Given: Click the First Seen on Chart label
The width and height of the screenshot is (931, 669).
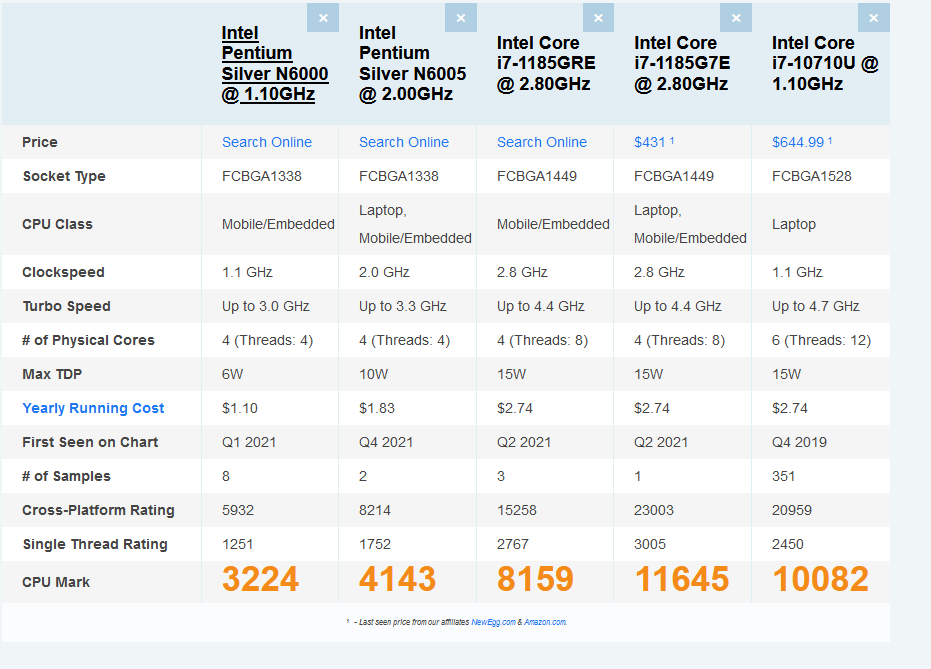Looking at the screenshot, I should [90, 442].
